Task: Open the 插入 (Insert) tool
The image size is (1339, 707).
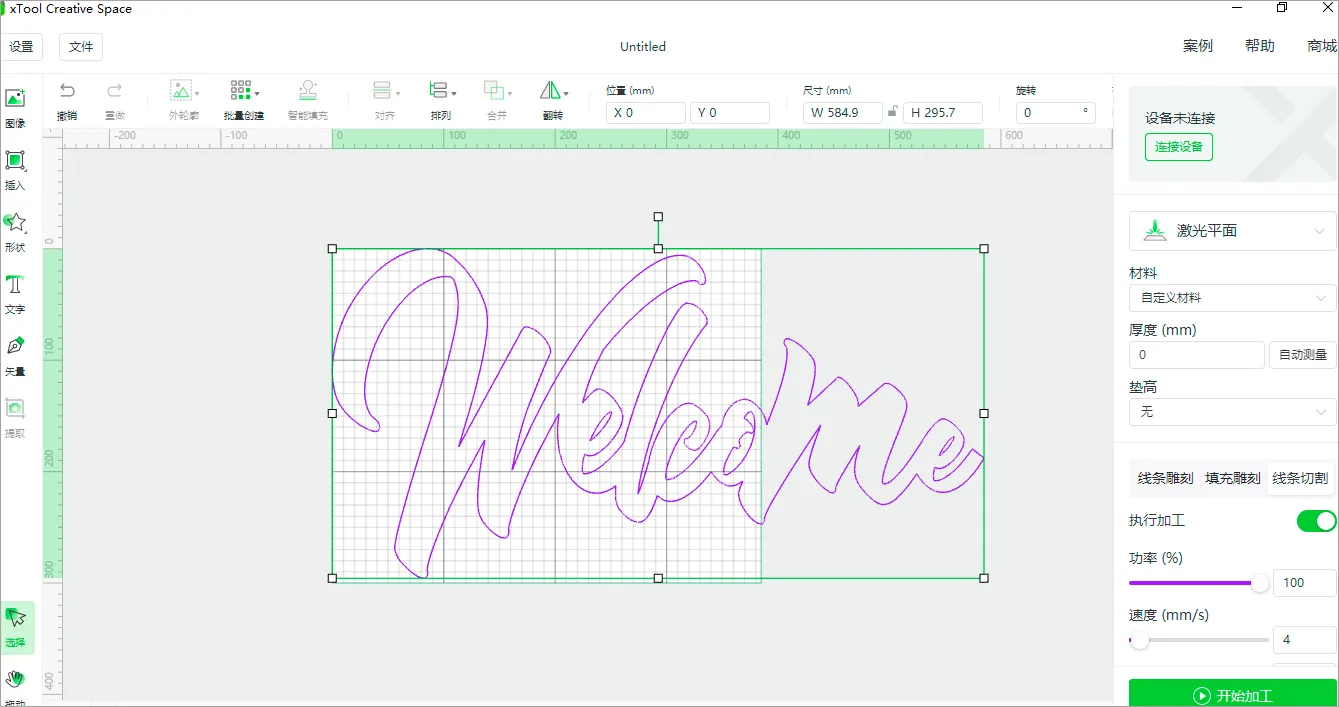Action: [x=15, y=170]
